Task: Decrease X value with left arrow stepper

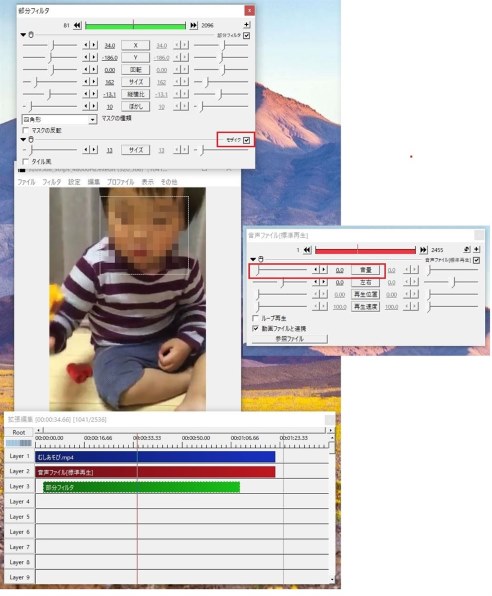Action: click(x=86, y=45)
